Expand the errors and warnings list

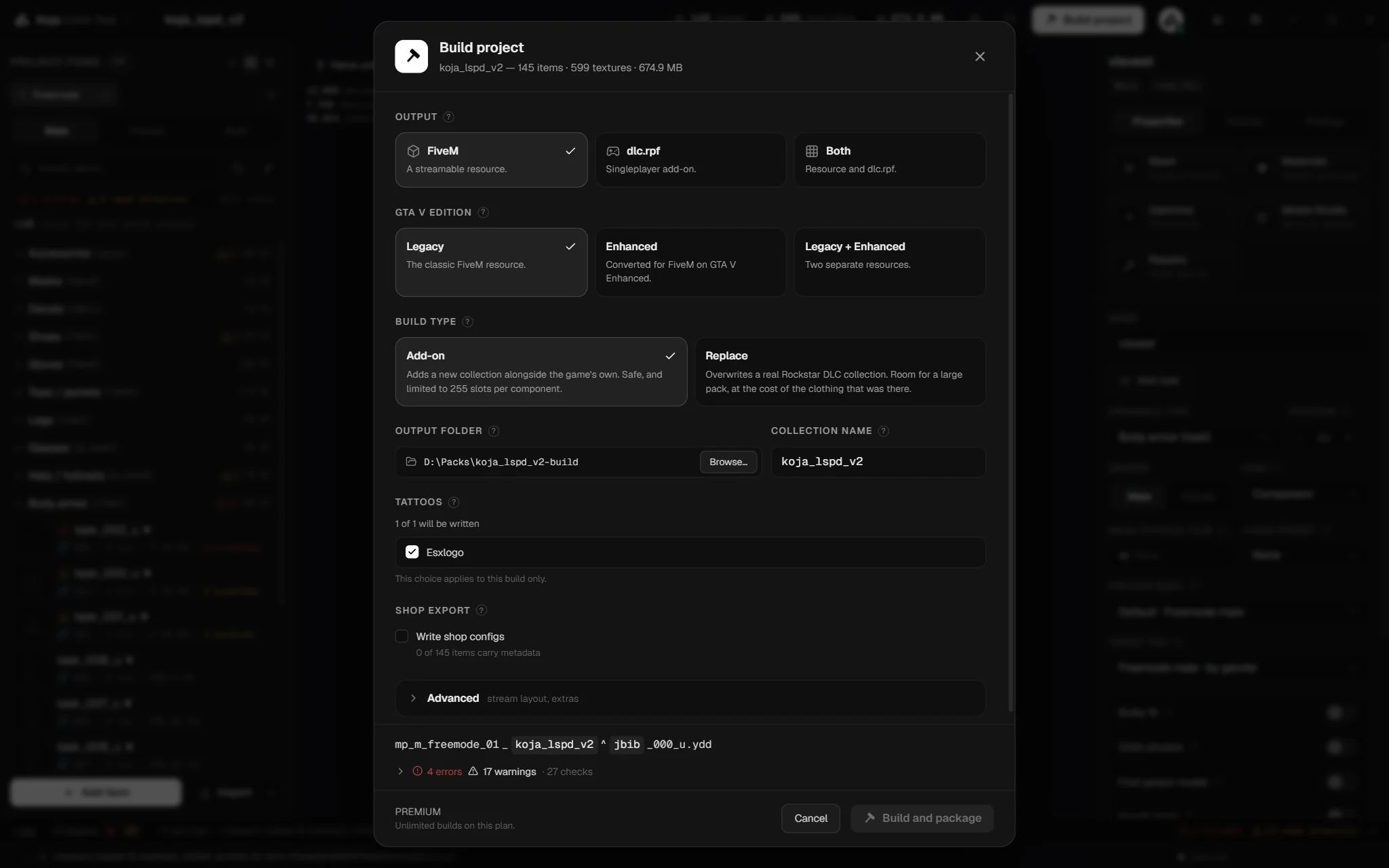pyautogui.click(x=400, y=772)
